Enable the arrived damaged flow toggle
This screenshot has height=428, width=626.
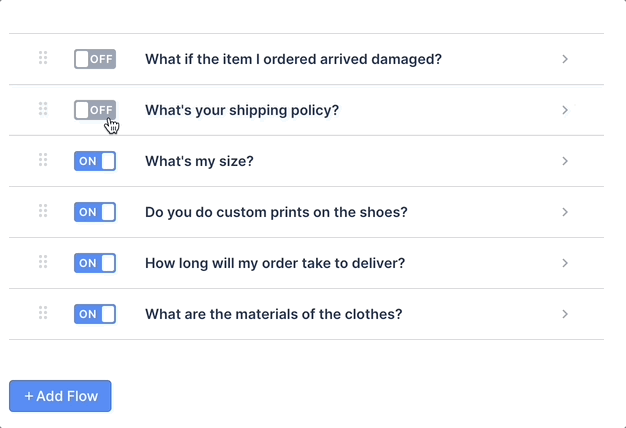click(x=95, y=59)
